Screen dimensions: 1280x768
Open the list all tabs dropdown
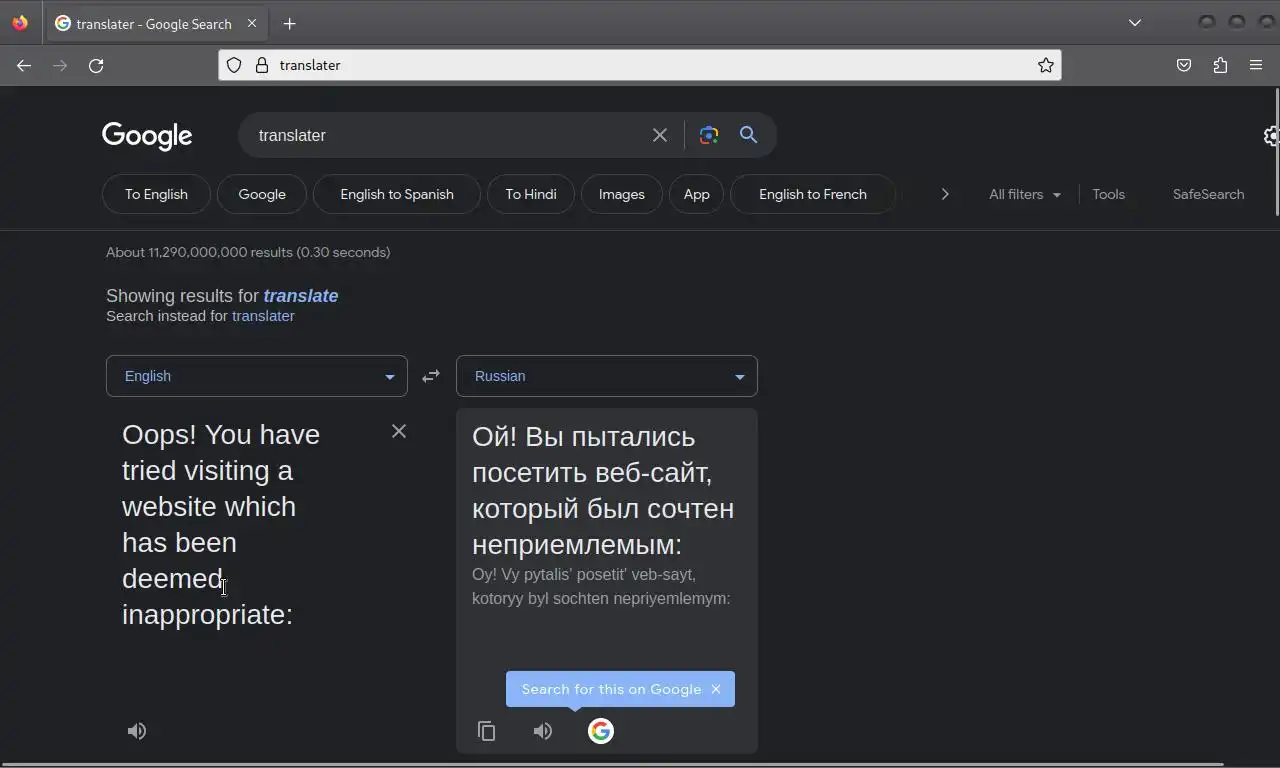point(1134,23)
